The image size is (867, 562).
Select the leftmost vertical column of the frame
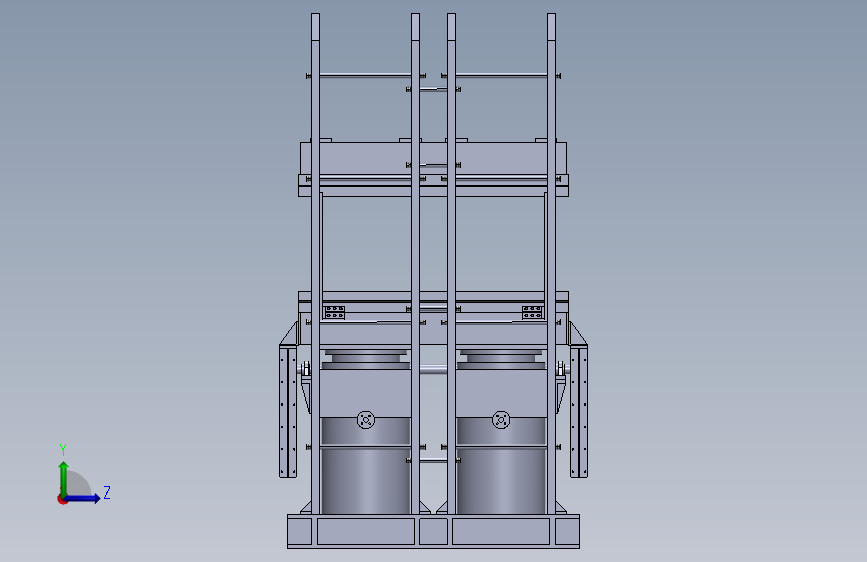tap(315, 264)
